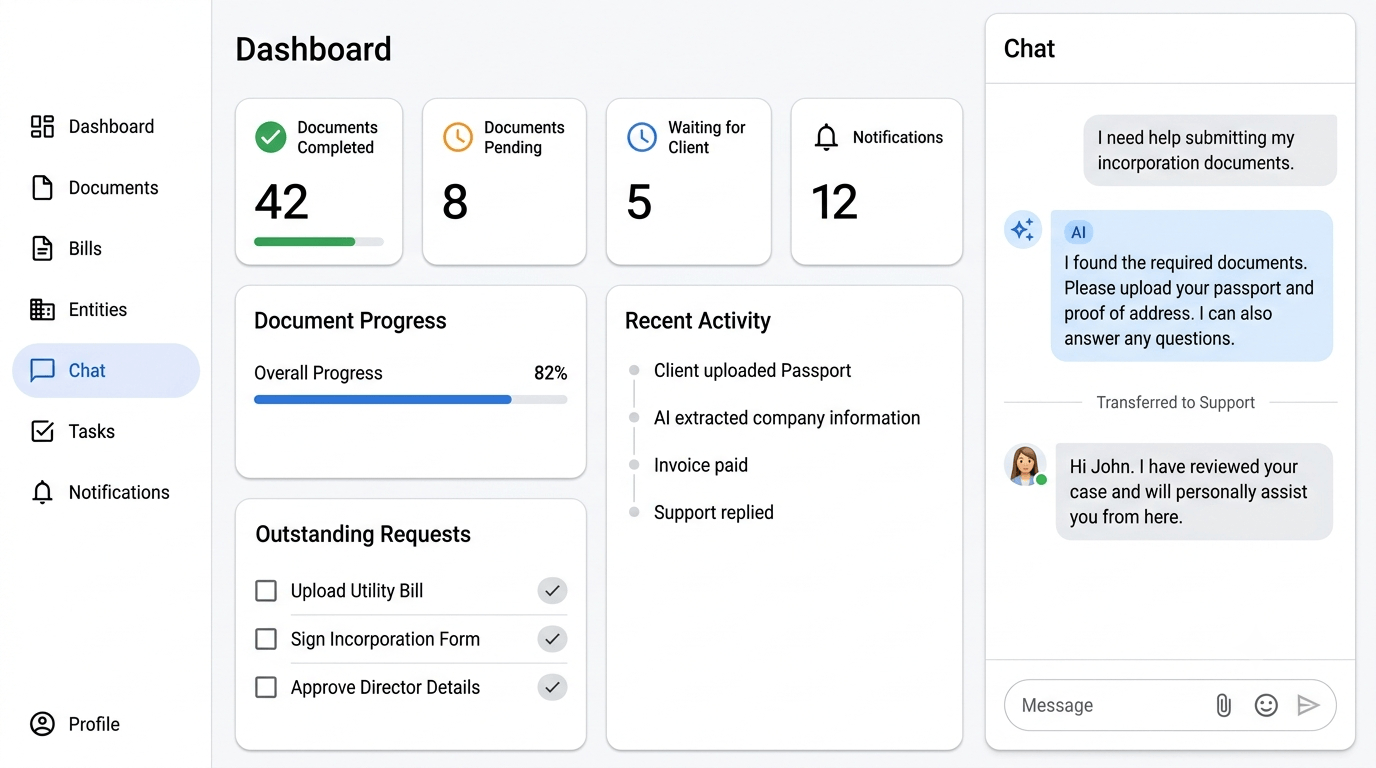This screenshot has width=1376, height=768.
Task: Open Bills in the sidebar
Action: [x=106, y=248]
